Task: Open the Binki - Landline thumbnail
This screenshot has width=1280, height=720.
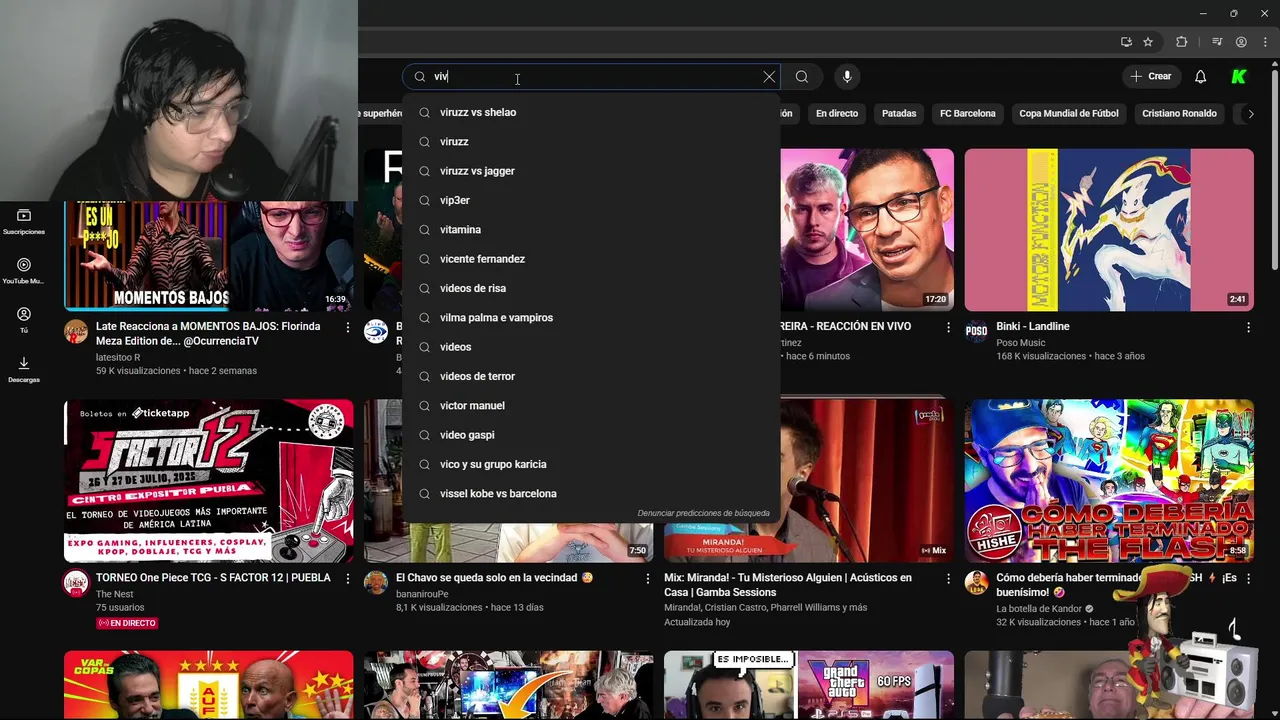Action: pos(1109,230)
